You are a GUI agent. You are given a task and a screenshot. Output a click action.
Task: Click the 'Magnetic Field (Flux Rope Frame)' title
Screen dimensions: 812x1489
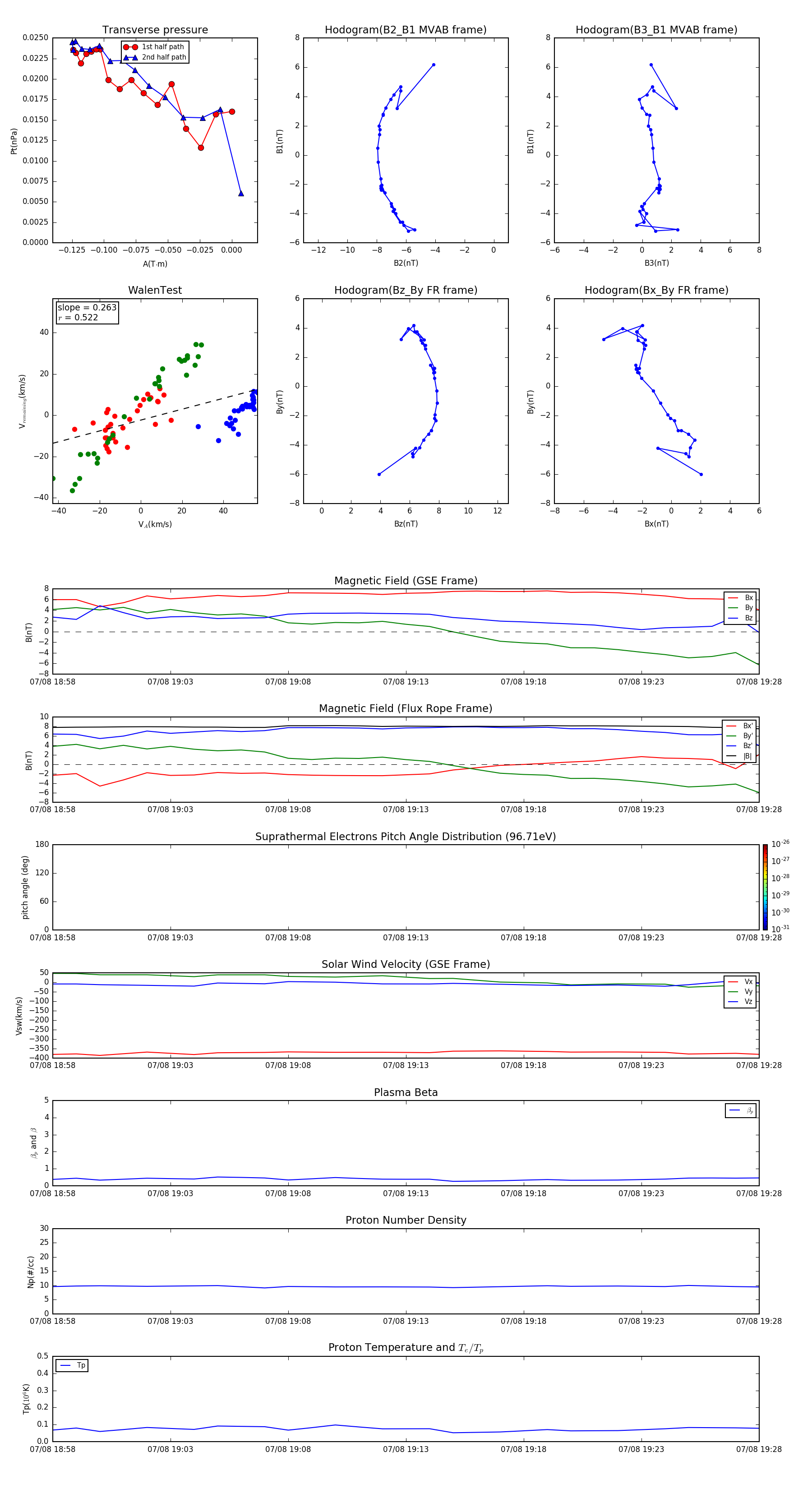(406, 709)
